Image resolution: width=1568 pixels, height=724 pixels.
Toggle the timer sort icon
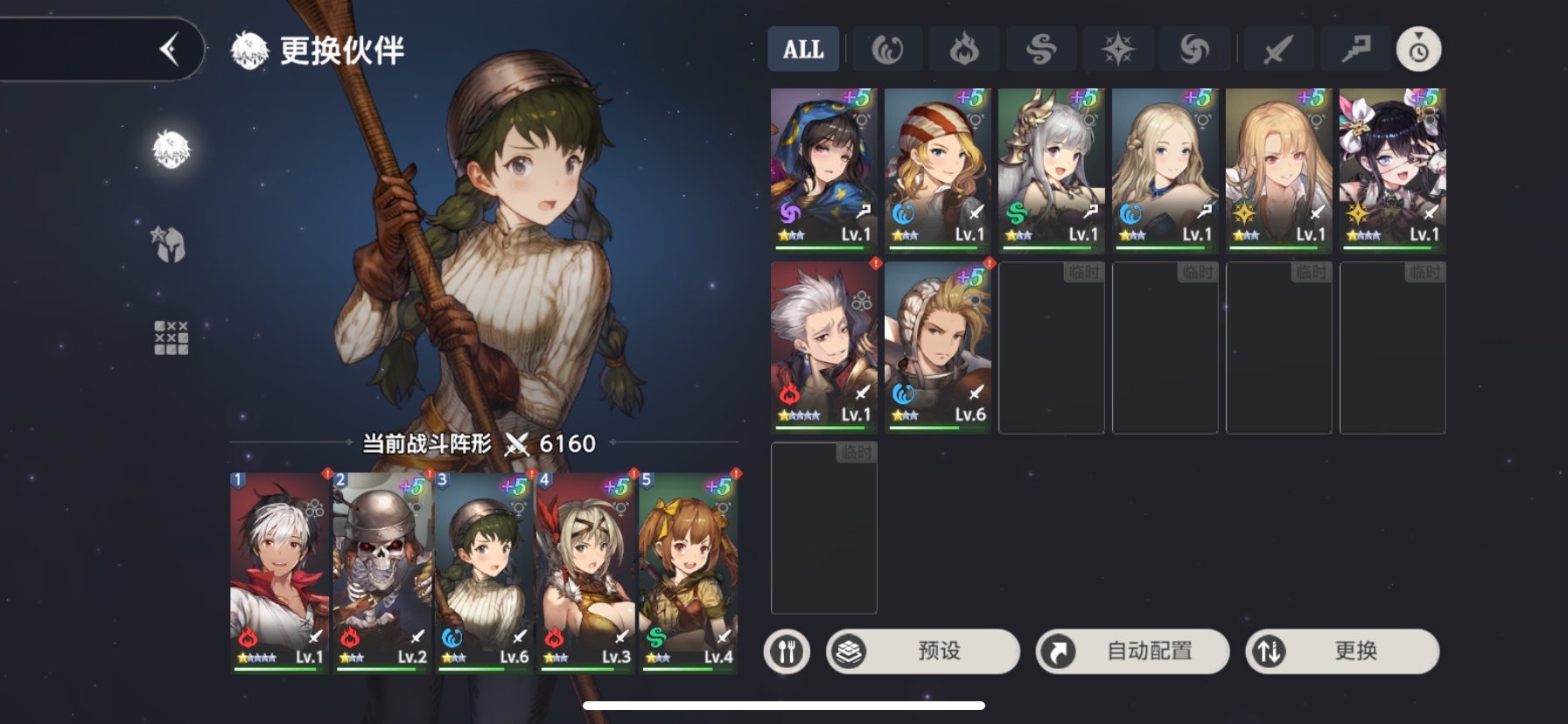pos(1418,49)
